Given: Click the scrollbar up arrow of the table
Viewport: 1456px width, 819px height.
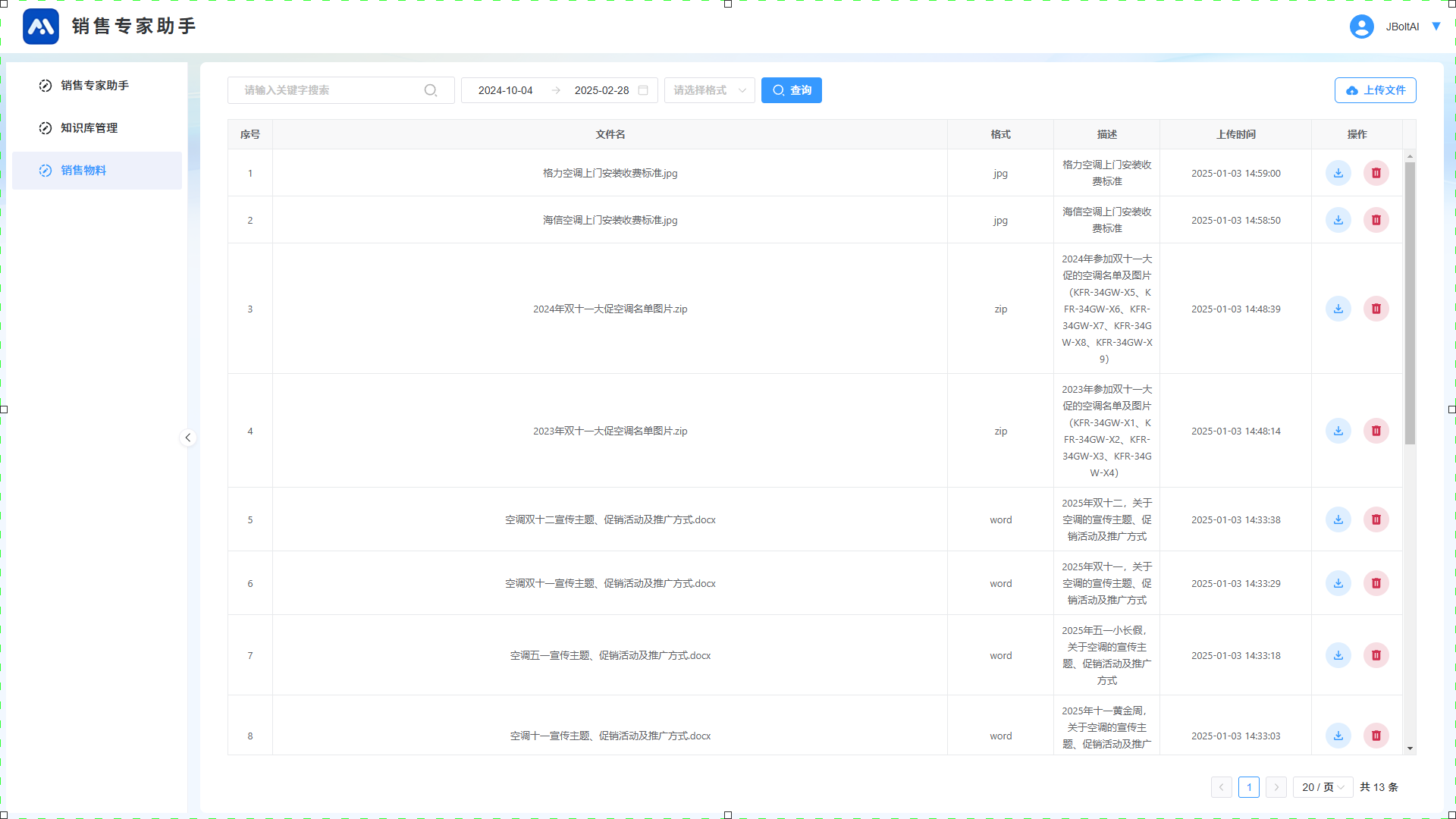Looking at the screenshot, I should click(1410, 156).
